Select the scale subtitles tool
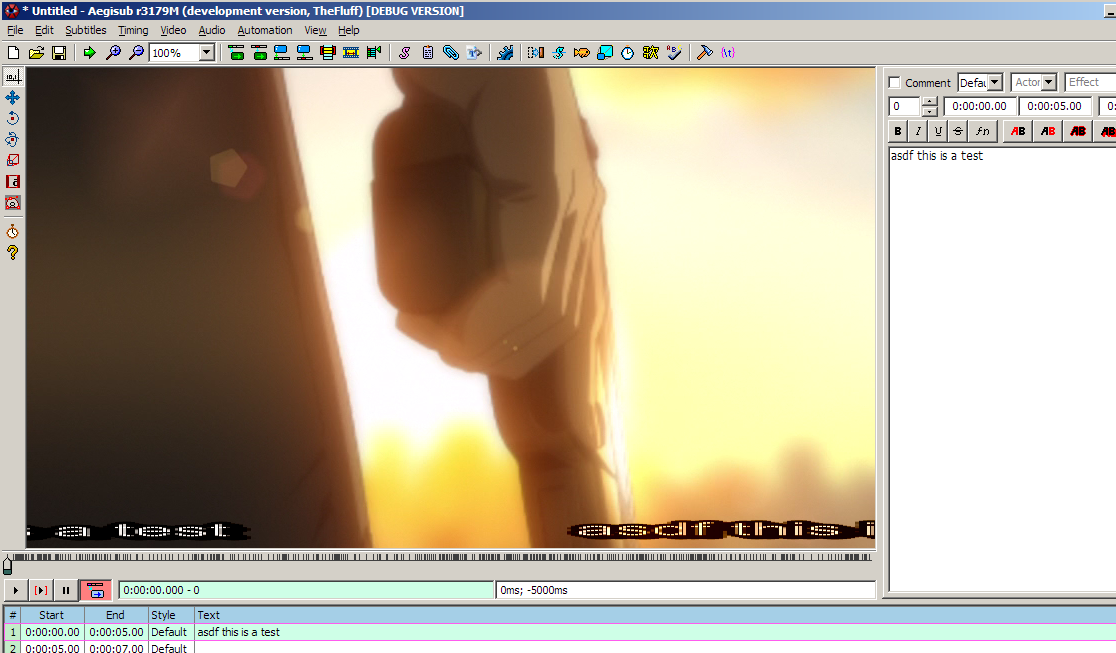 click(13, 160)
